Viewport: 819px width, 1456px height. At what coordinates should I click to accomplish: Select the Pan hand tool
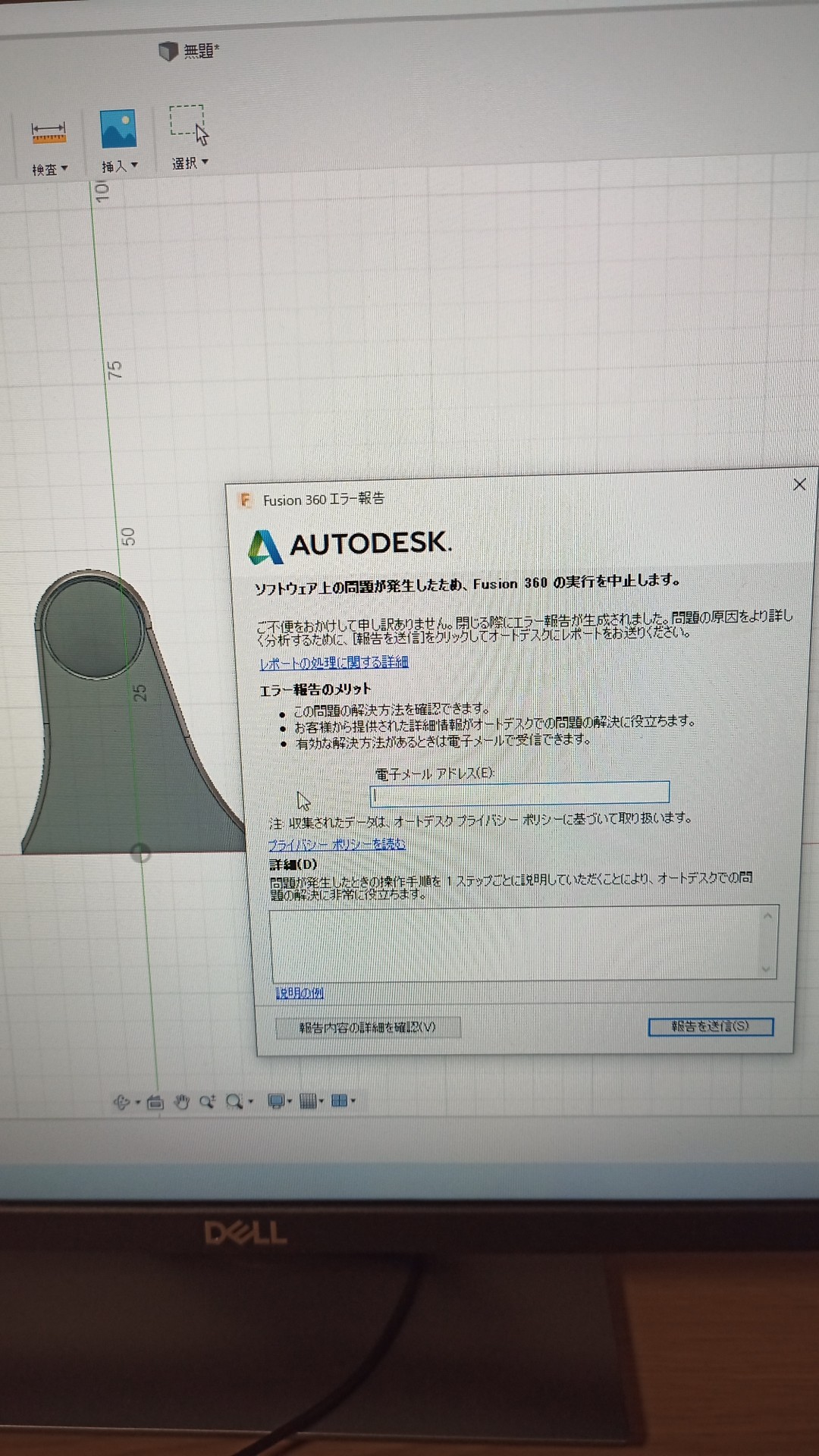182,1102
